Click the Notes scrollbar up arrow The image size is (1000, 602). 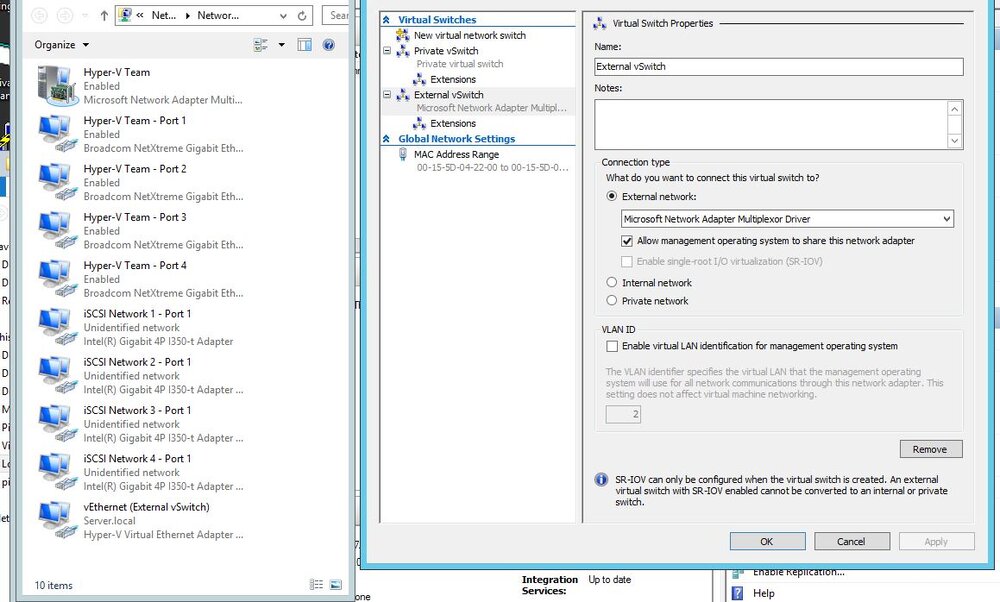(x=954, y=109)
